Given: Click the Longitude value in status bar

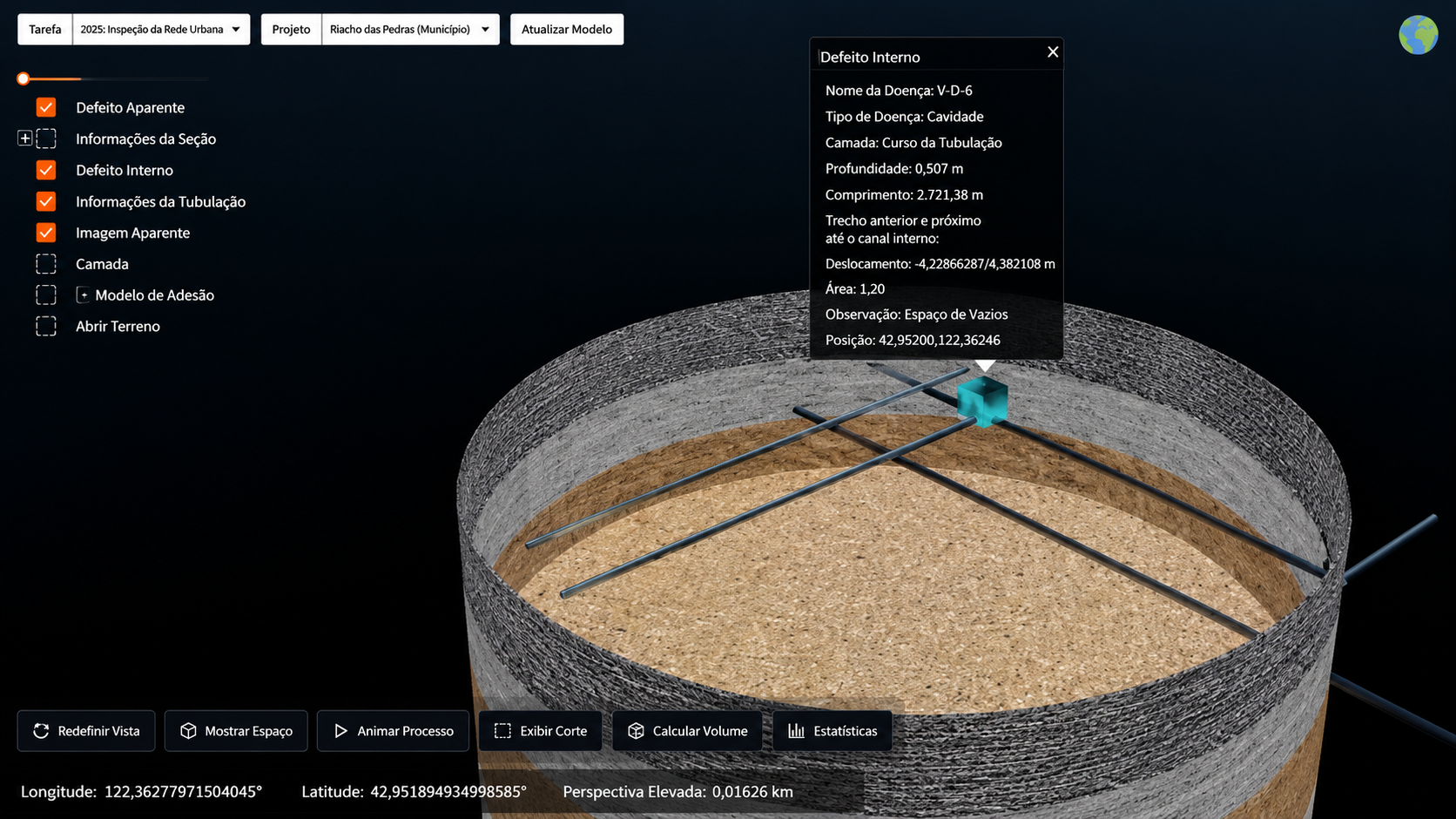Looking at the screenshot, I should click(x=183, y=792).
